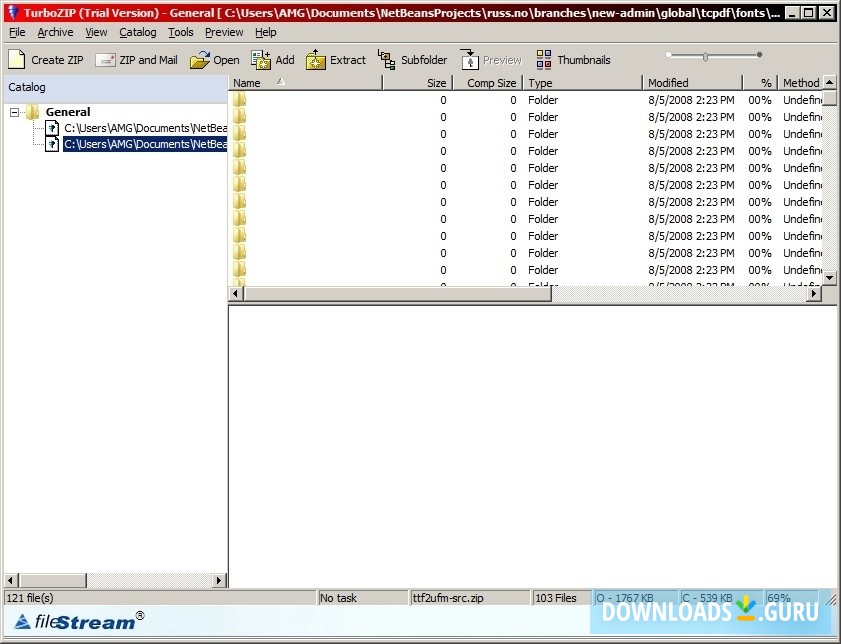The height and width of the screenshot is (644, 841).
Task: Select the highlighted archive path in catalog
Action: coord(145,144)
